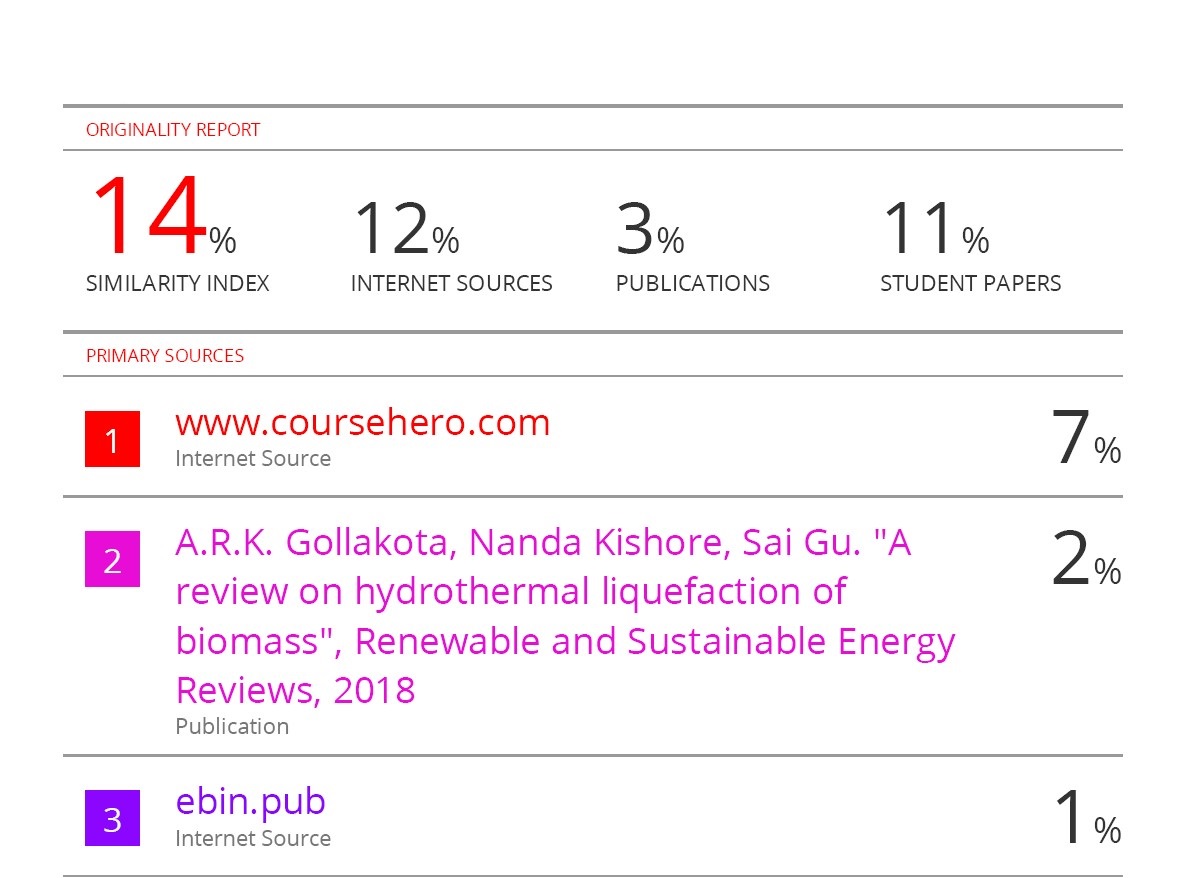Click the red source number 1 badge
Viewport: 1201px width, 878px height.
112,440
